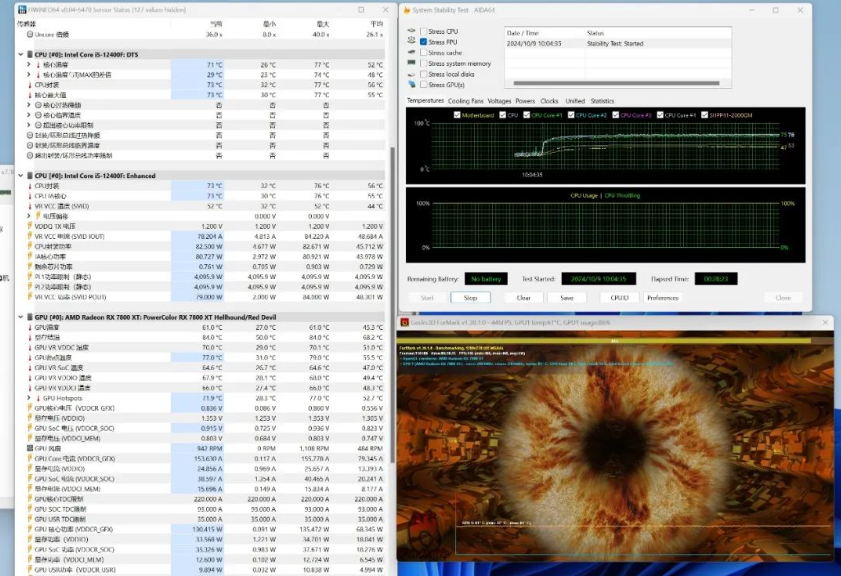Viewport: 841px width, 576px height.
Task: Collapse the CPU i5-12400F DTS sensor group
Action: click(x=21, y=54)
